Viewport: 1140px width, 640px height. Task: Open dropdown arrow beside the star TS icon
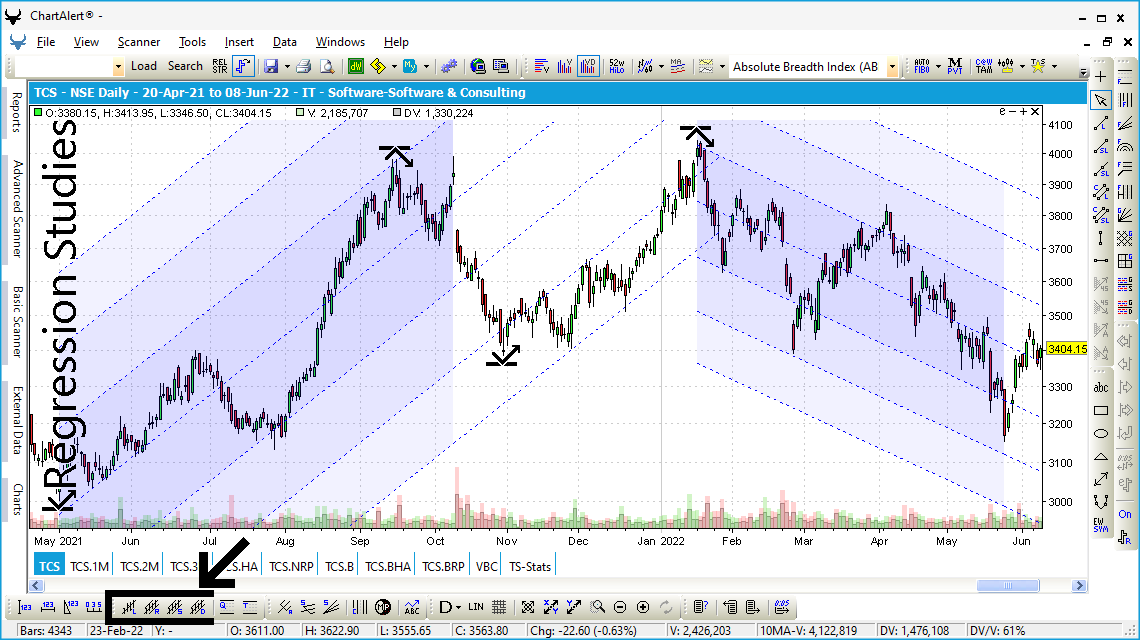coord(1054,66)
